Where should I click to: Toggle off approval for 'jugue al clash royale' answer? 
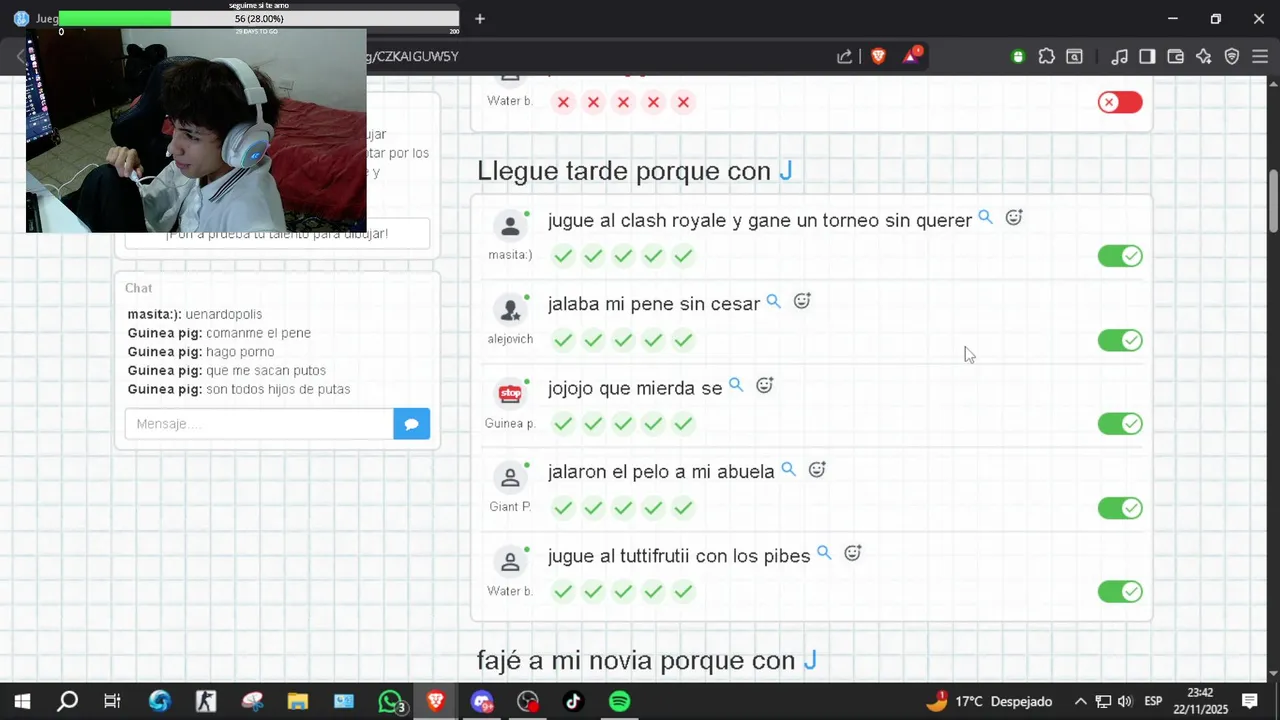click(1120, 256)
